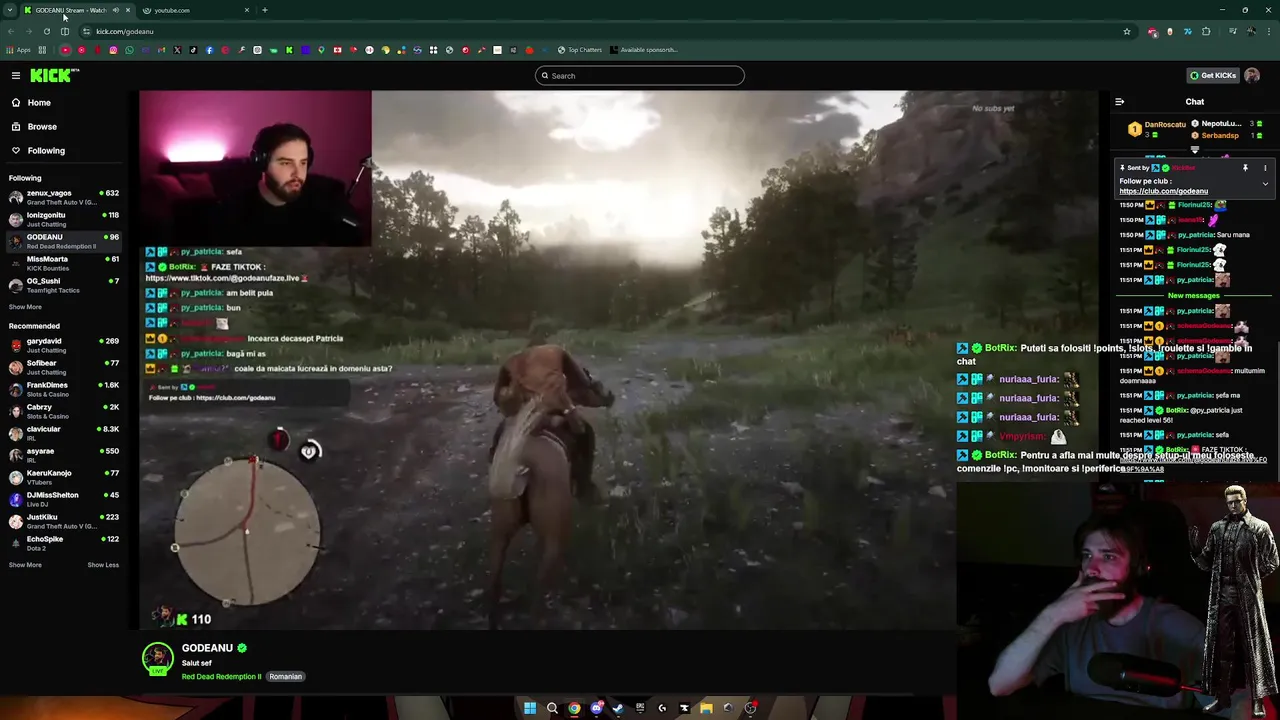
Task: Click the GODEANU streamer avatar
Action: coord(157,658)
